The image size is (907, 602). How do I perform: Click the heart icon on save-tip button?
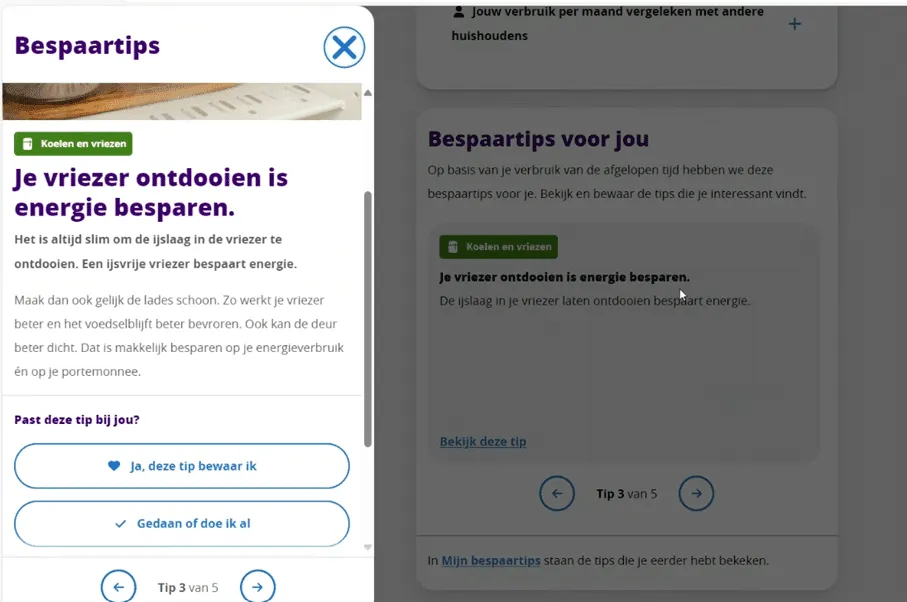tap(114, 466)
